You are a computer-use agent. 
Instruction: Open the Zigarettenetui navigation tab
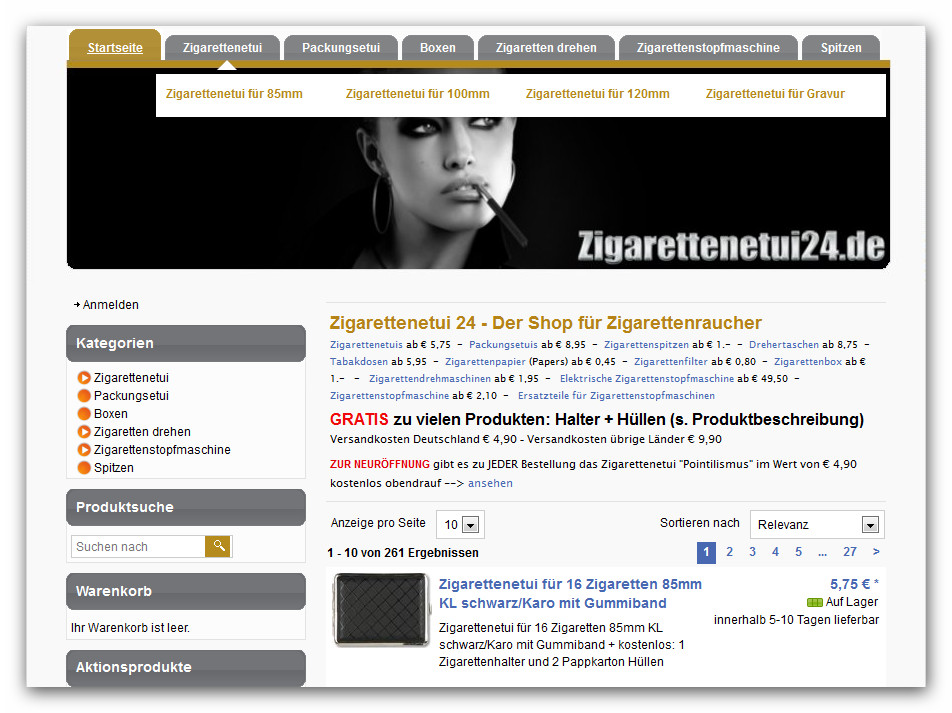coord(222,47)
